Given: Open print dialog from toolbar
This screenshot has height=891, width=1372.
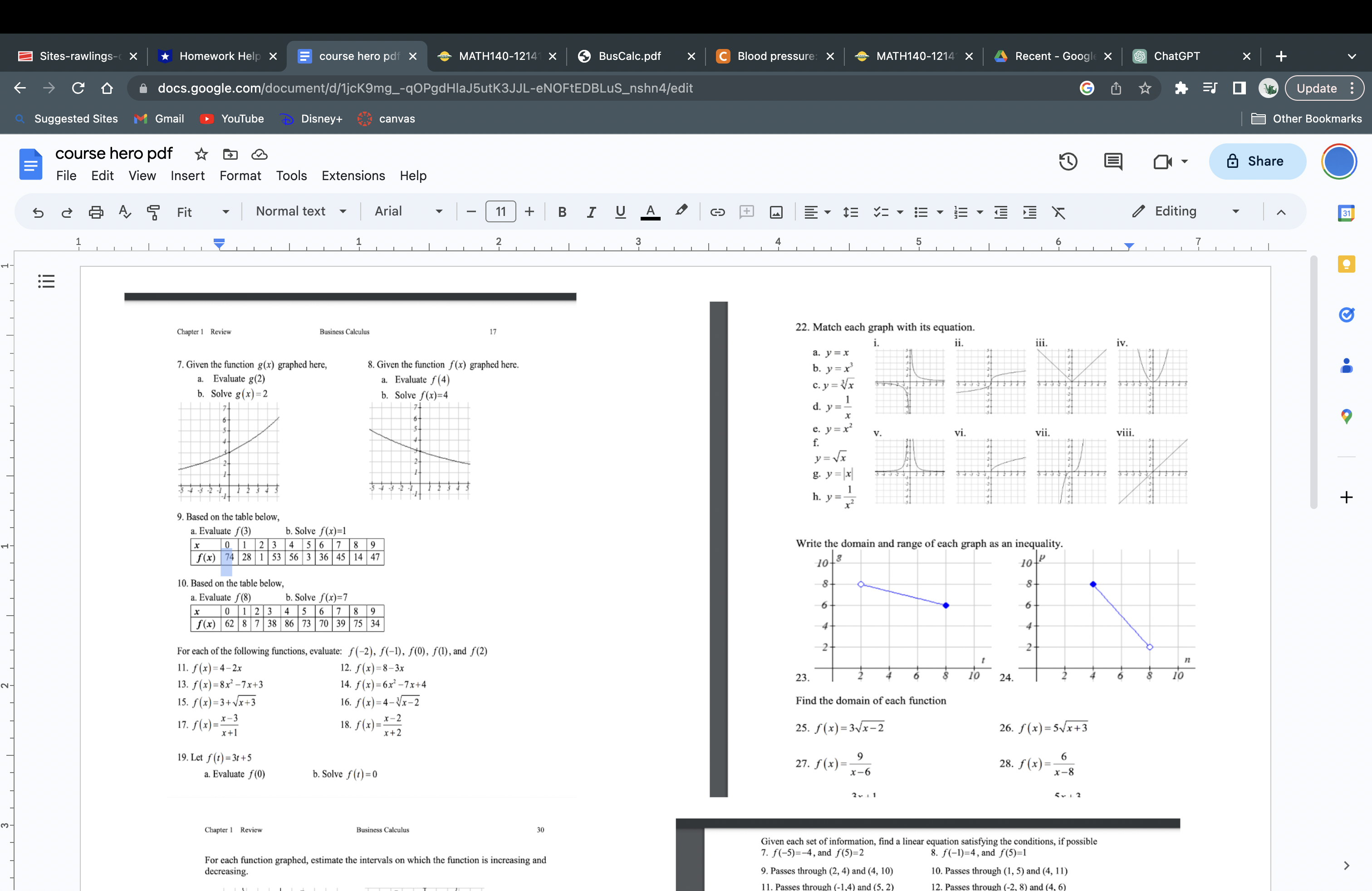Looking at the screenshot, I should coord(96,212).
